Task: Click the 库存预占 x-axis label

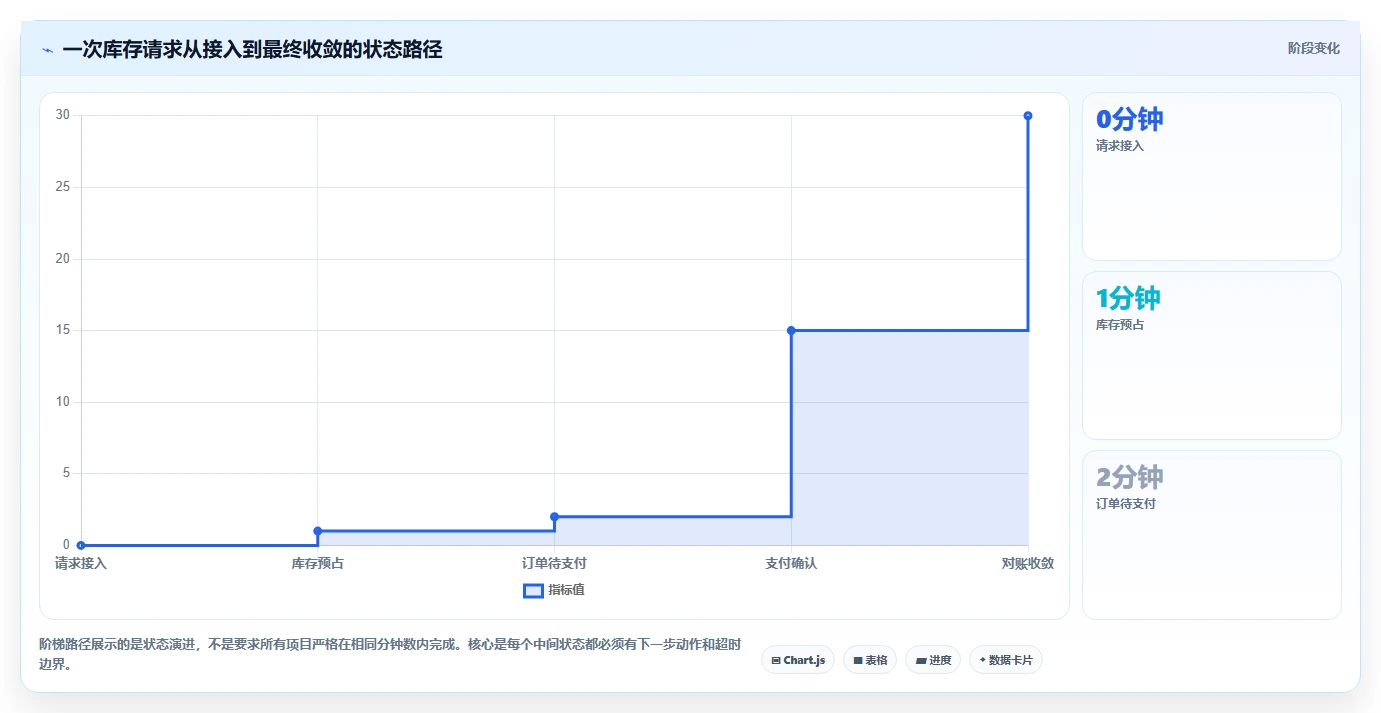Action: click(x=317, y=564)
